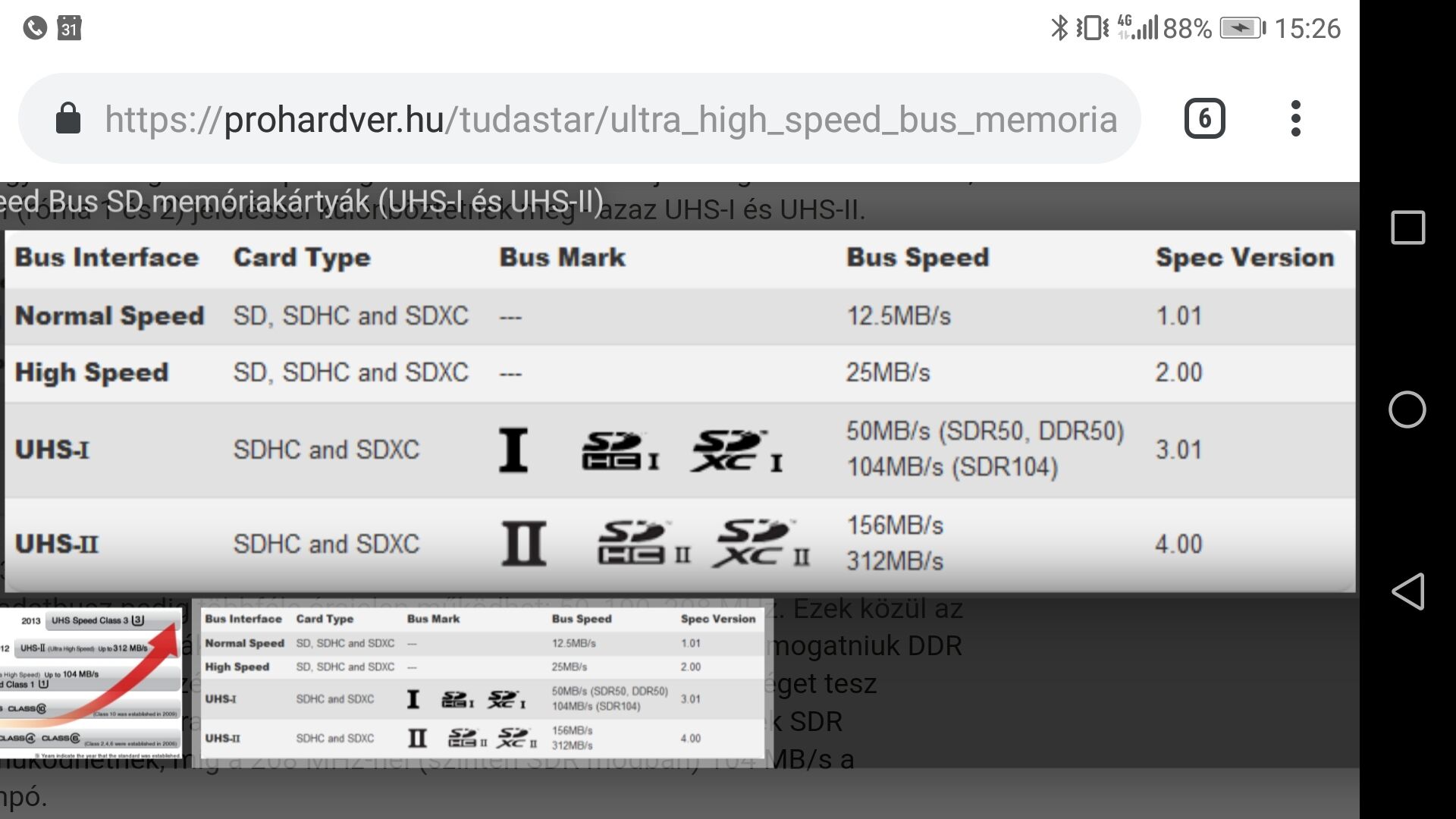Select the bus interface table thumbnail

(483, 683)
